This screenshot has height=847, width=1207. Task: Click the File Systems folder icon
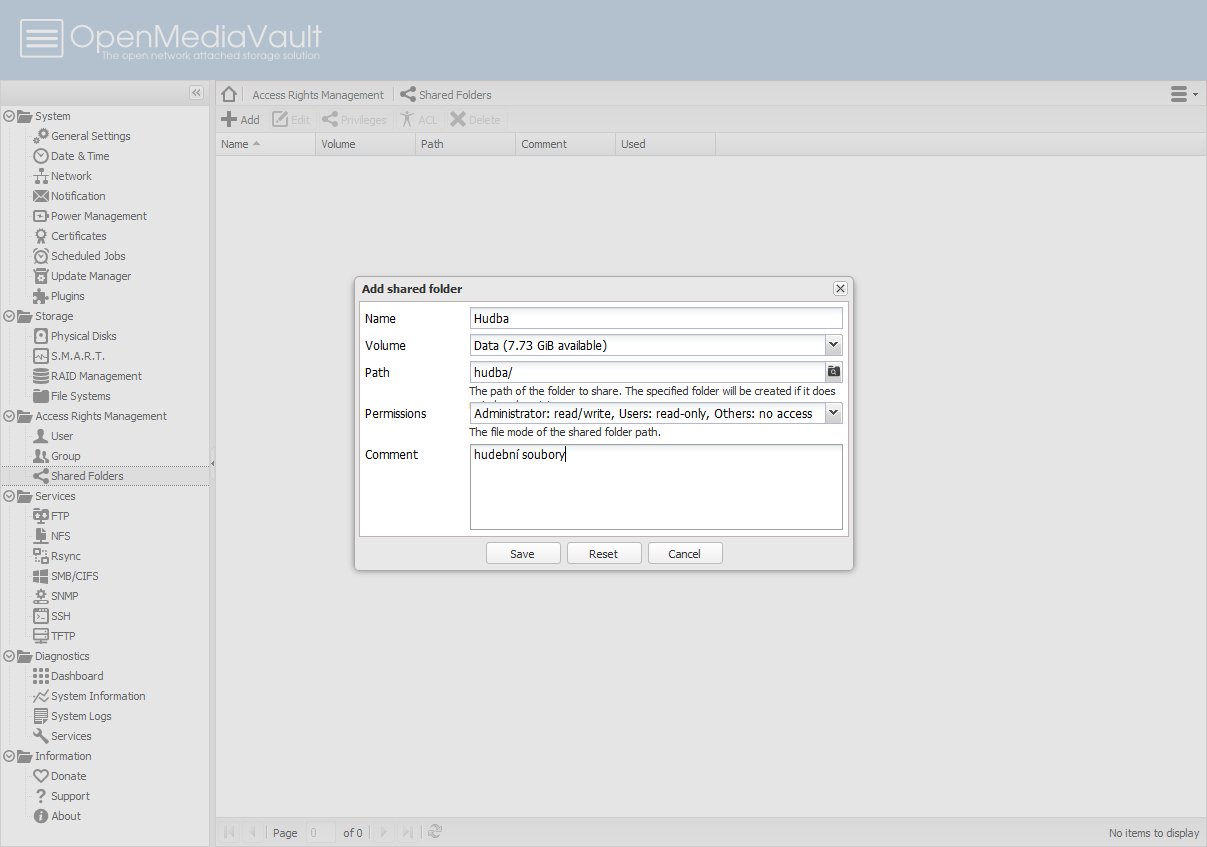click(x=41, y=396)
